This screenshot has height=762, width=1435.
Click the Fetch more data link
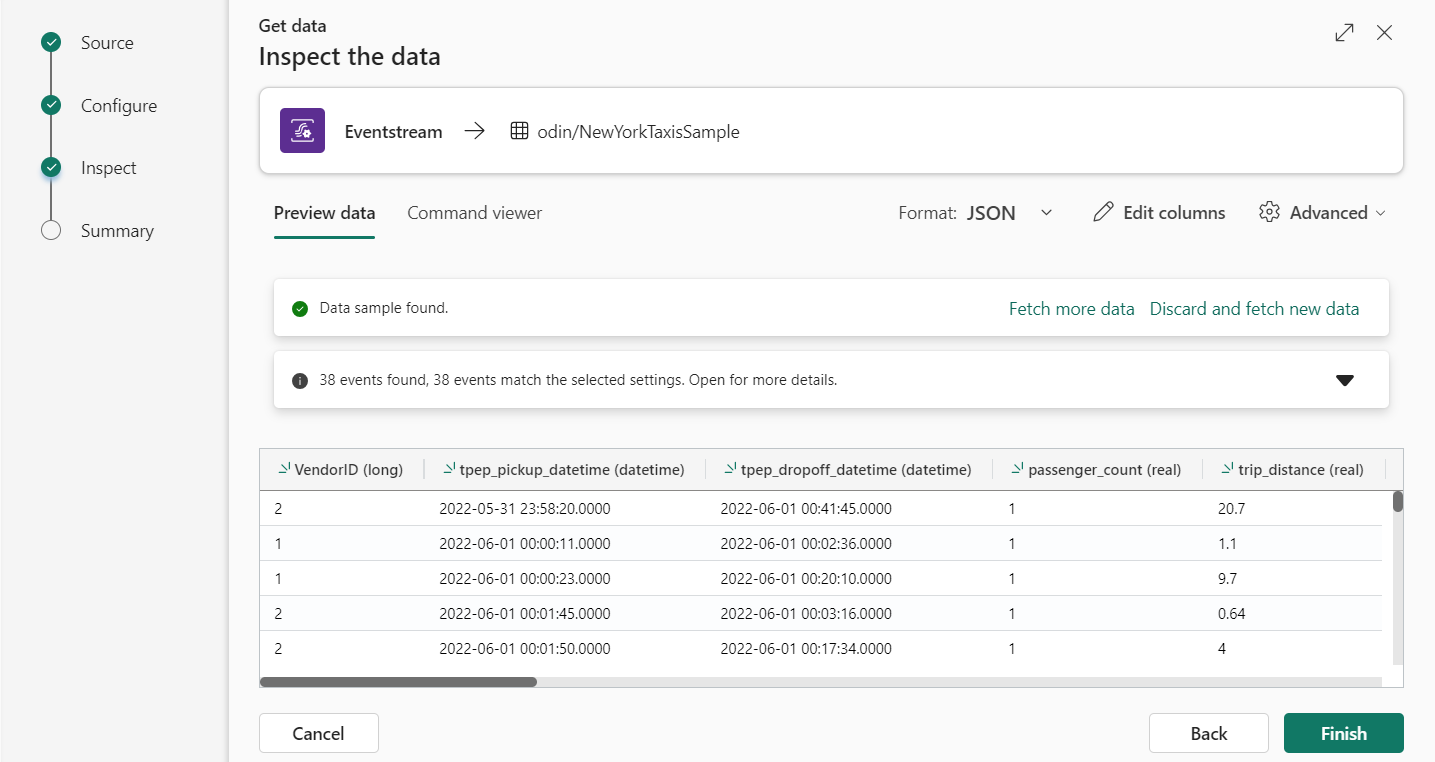[x=1071, y=309]
